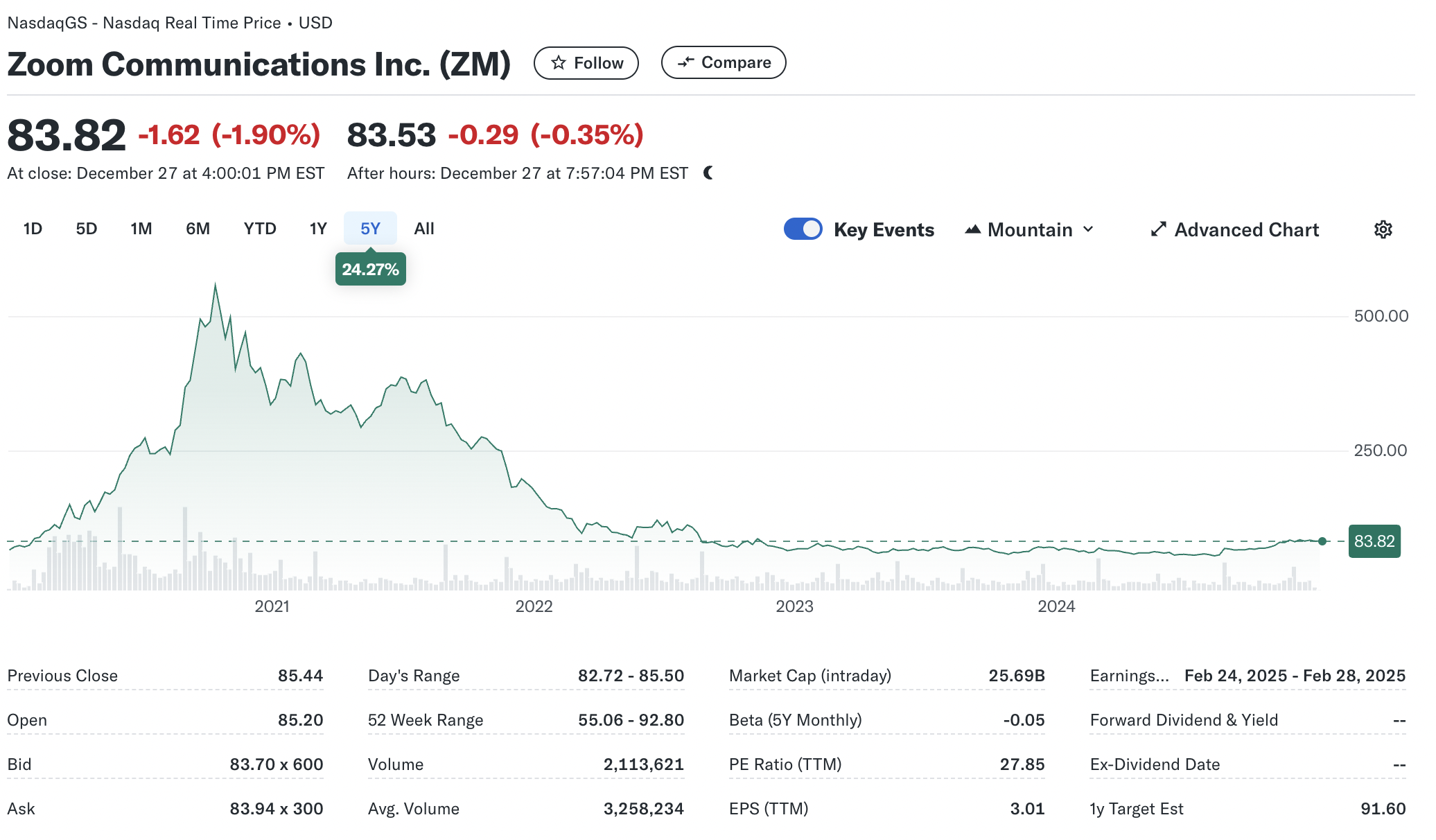Click the Day's Range label
This screenshot has height=840, width=1436.
pyautogui.click(x=414, y=676)
